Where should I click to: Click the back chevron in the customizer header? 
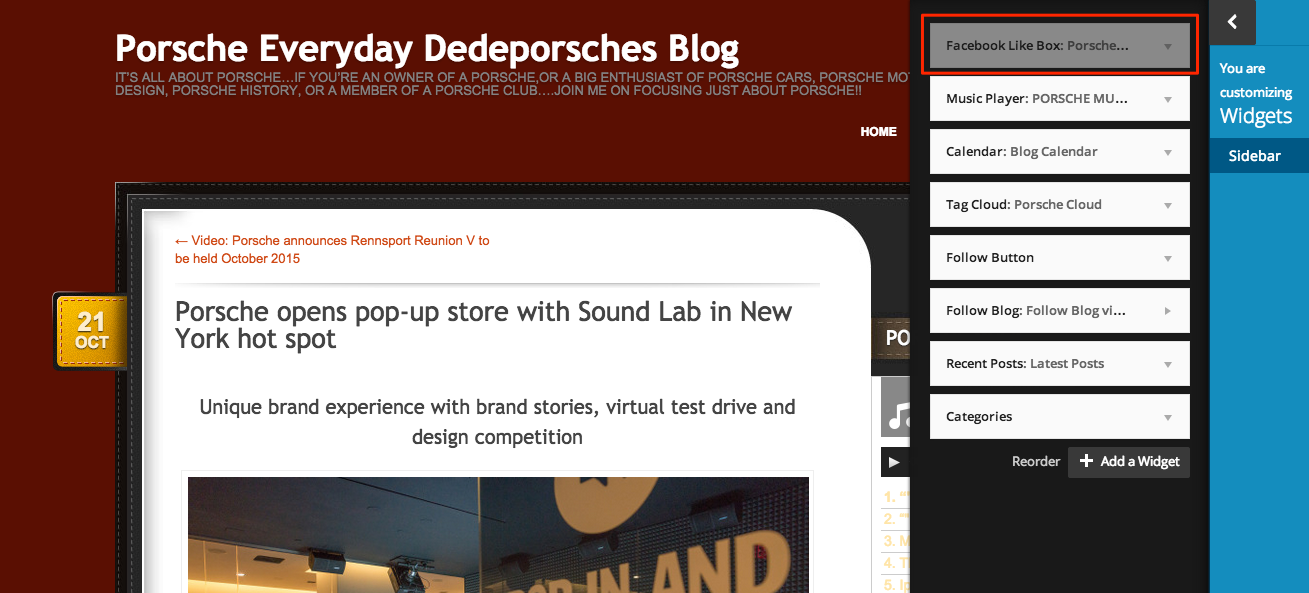1232,22
